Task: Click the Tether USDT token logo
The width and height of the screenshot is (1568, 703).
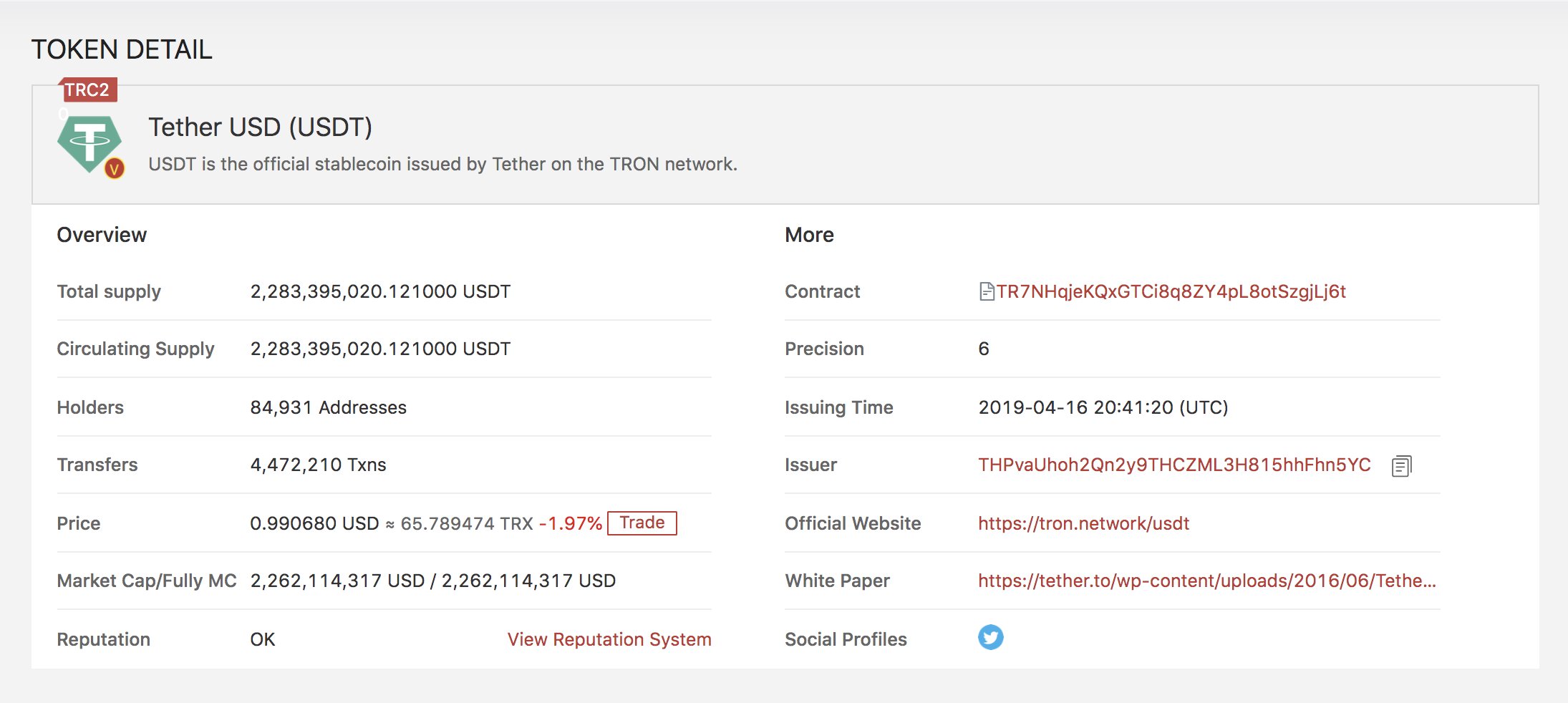Action: pyautogui.click(x=89, y=144)
